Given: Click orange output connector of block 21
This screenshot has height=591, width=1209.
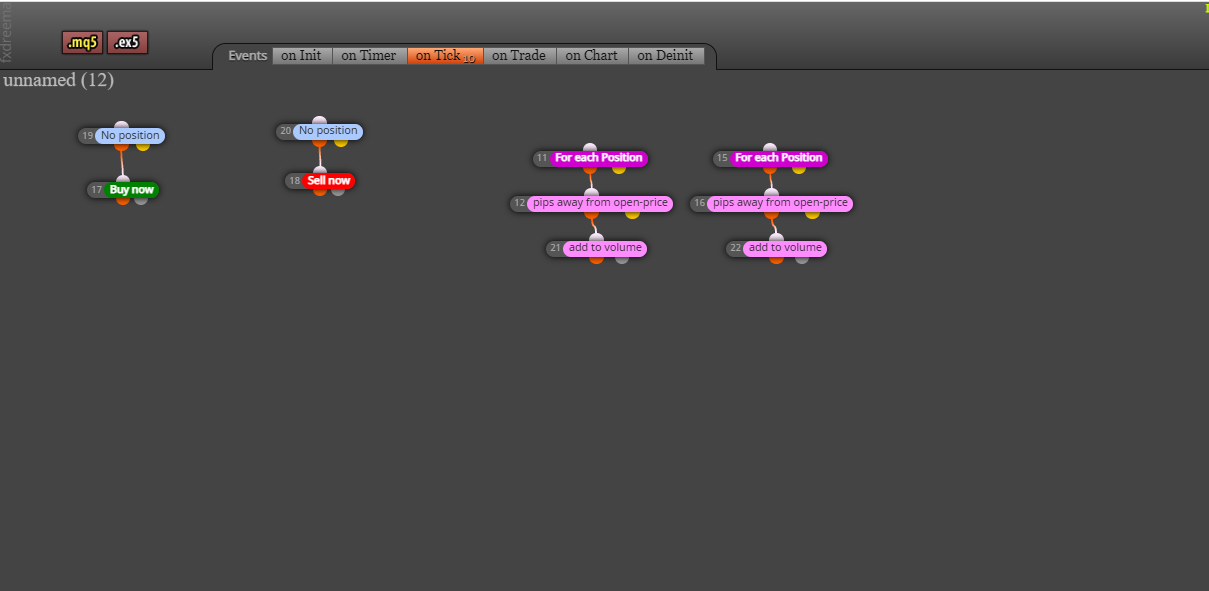Looking at the screenshot, I should [597, 258].
